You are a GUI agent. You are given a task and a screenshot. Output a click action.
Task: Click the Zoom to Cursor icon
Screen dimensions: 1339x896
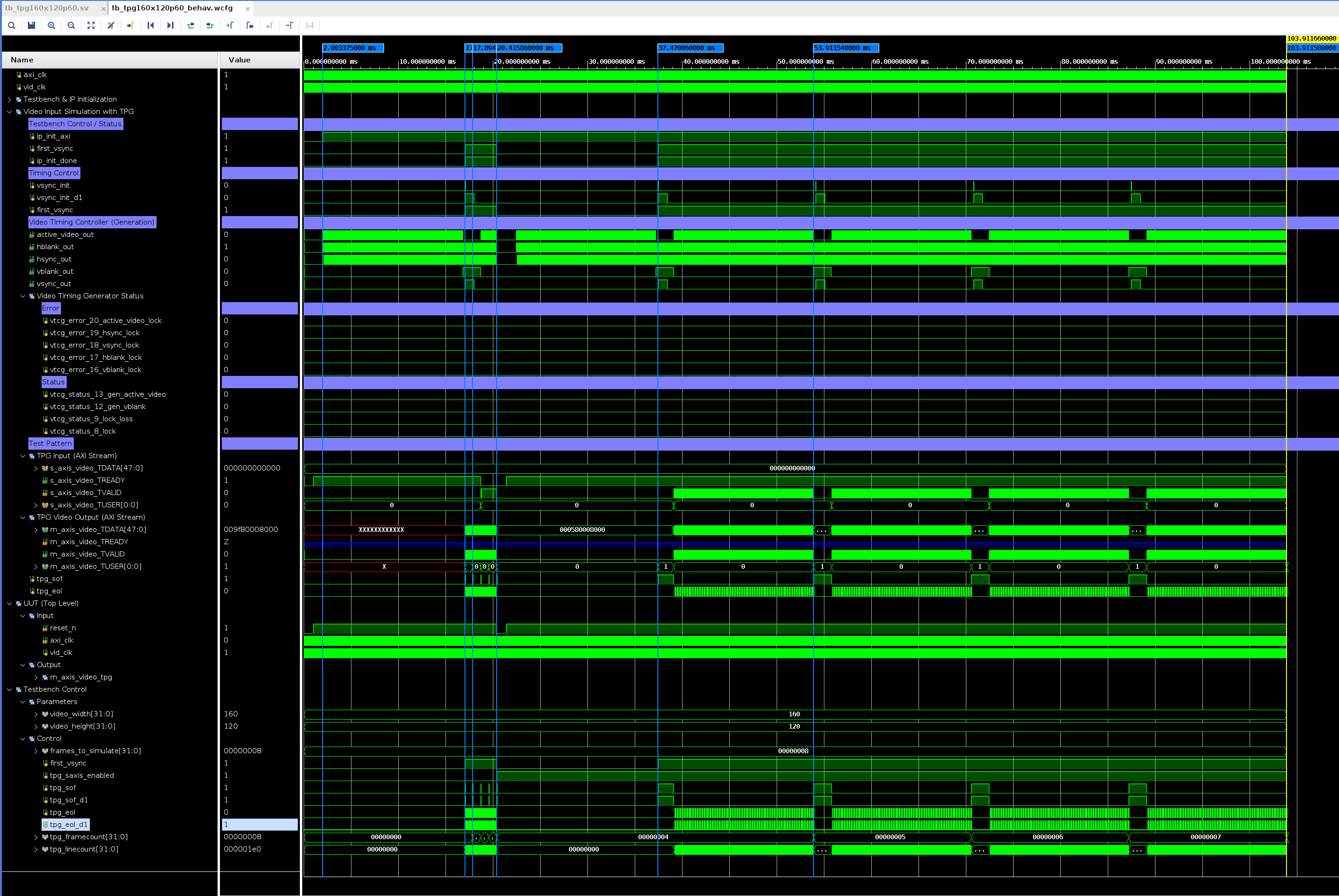(x=111, y=25)
